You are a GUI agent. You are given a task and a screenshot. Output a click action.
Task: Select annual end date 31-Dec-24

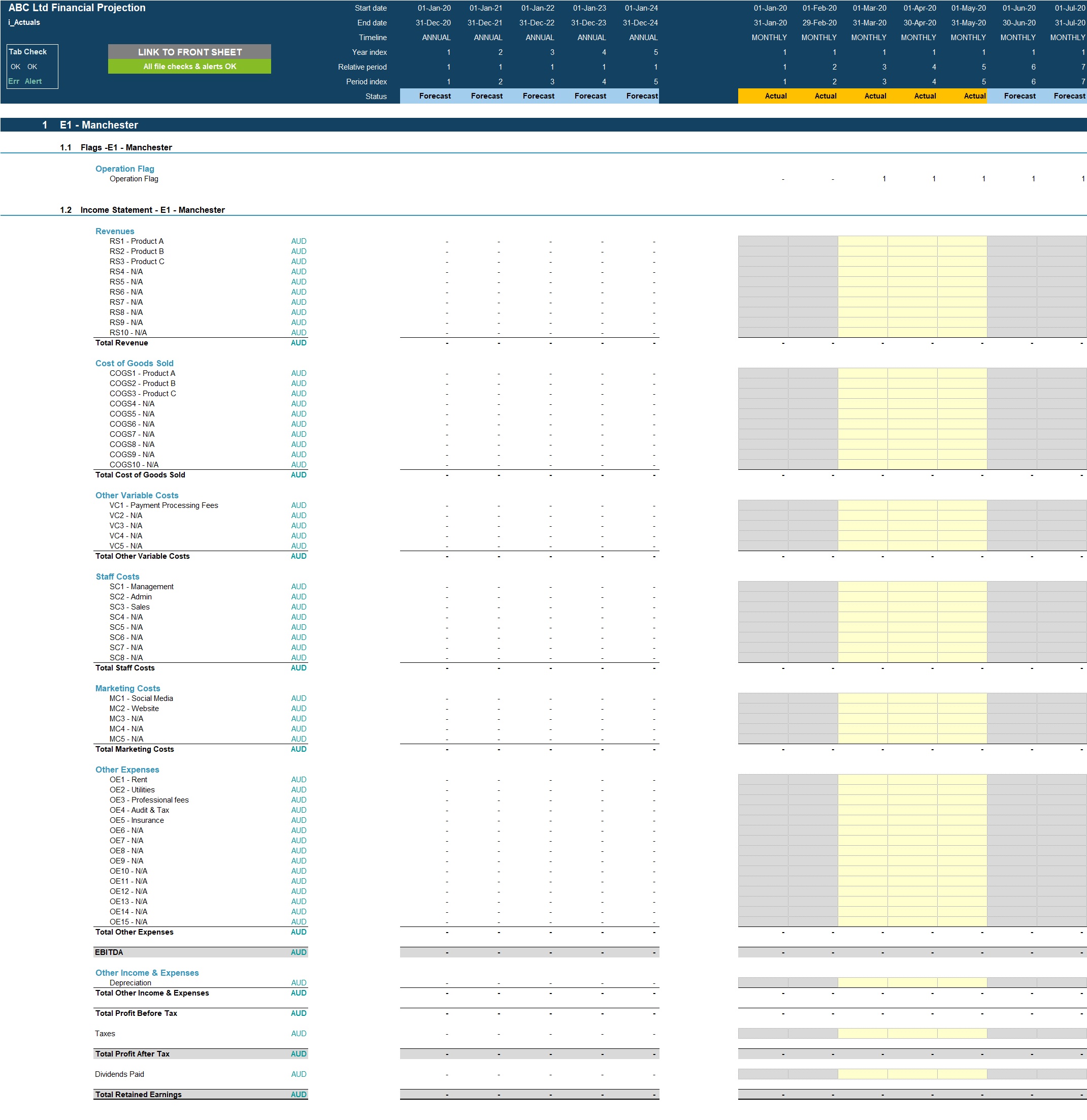point(640,23)
